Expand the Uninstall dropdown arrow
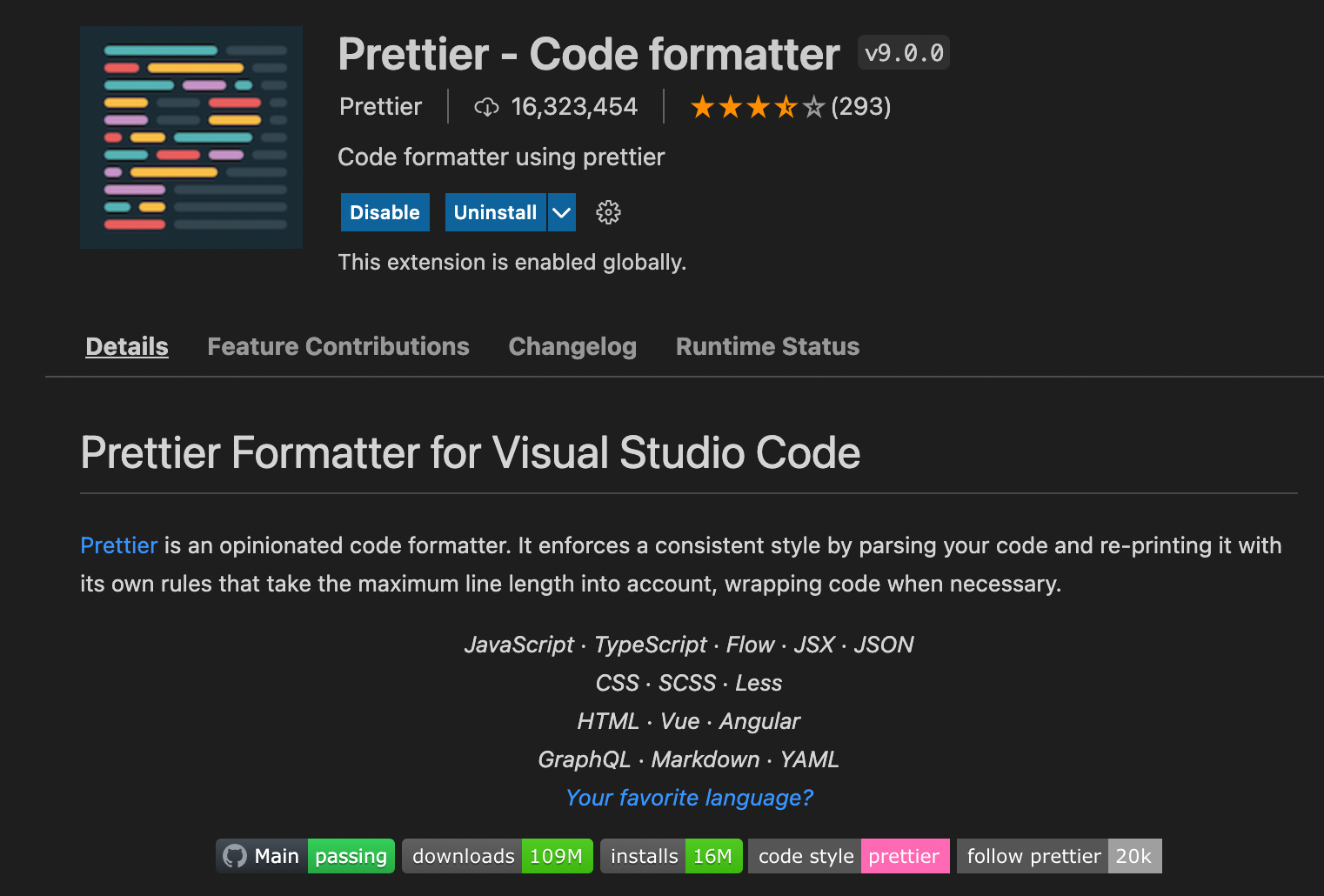 (562, 212)
